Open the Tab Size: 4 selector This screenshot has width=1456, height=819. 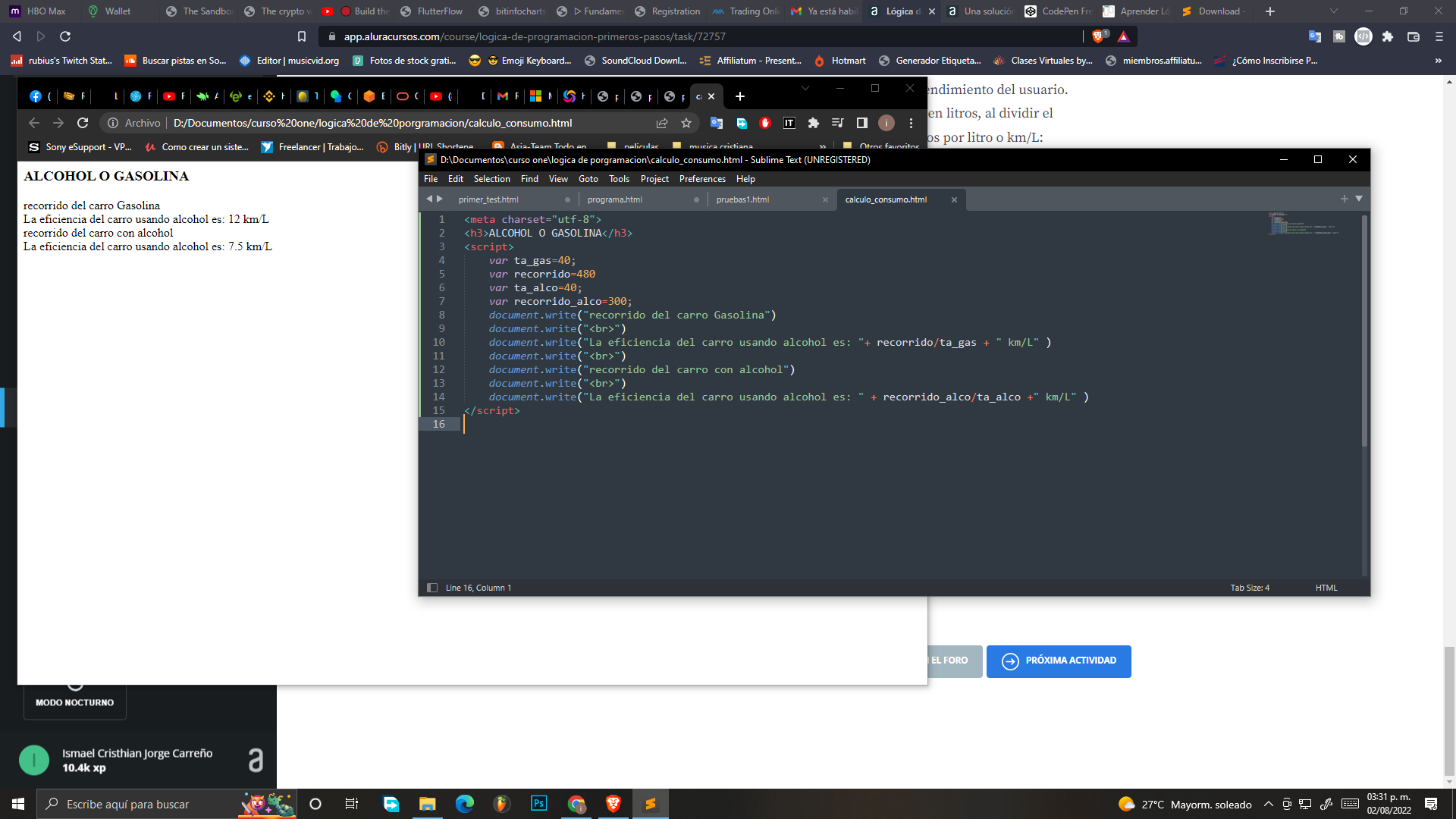(x=1250, y=588)
